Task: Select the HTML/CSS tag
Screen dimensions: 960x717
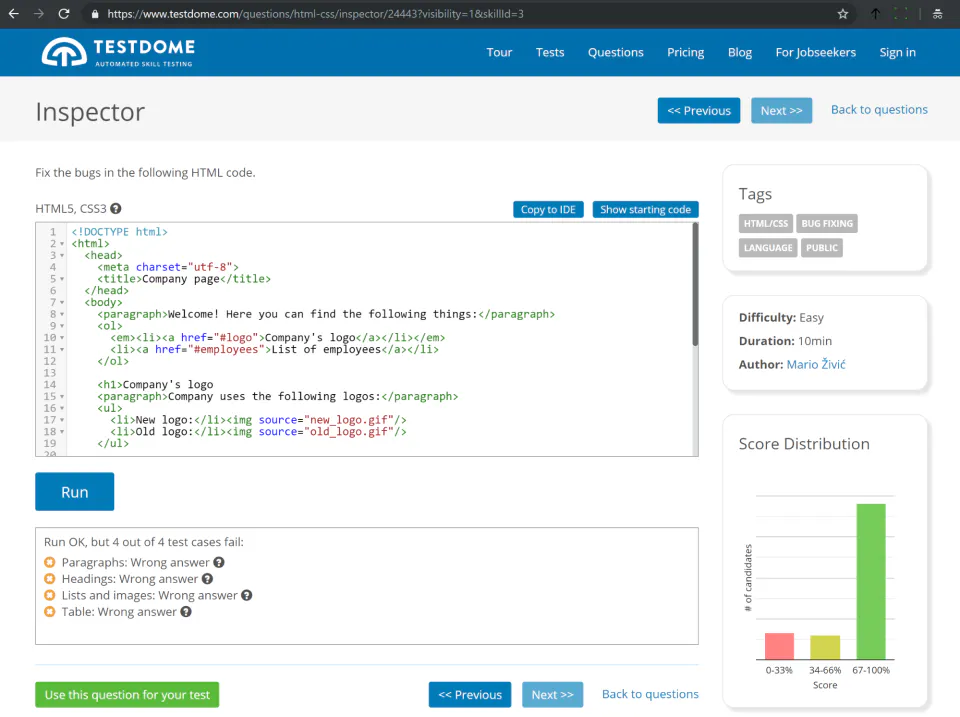Action: (x=766, y=223)
